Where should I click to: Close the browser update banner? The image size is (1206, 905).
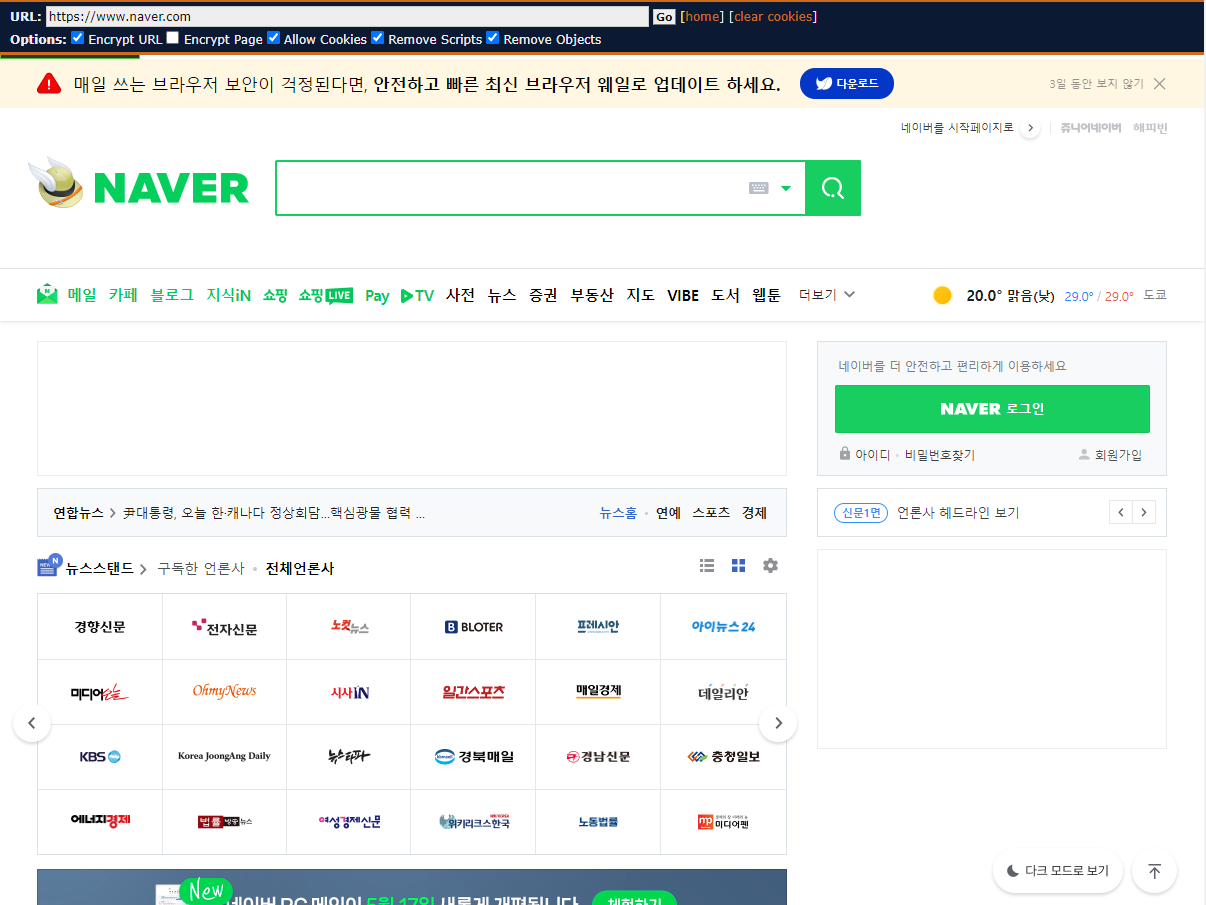[x=1160, y=84]
